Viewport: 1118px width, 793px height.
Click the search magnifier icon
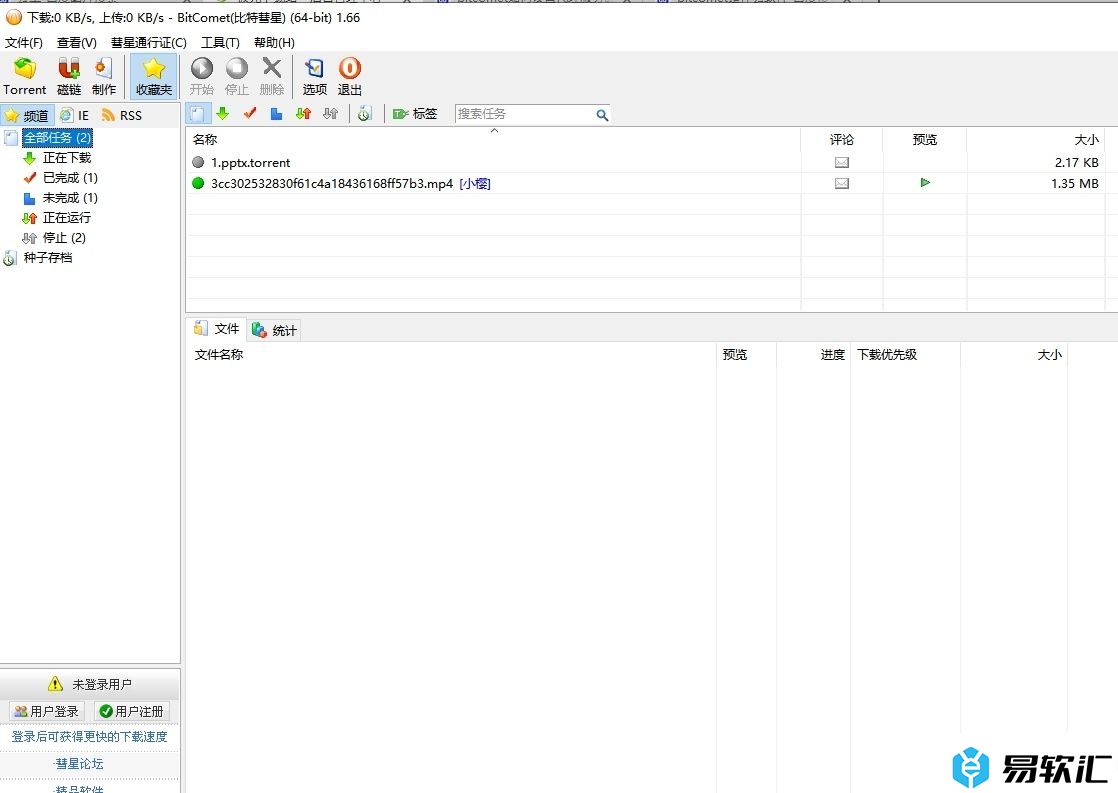click(x=602, y=115)
